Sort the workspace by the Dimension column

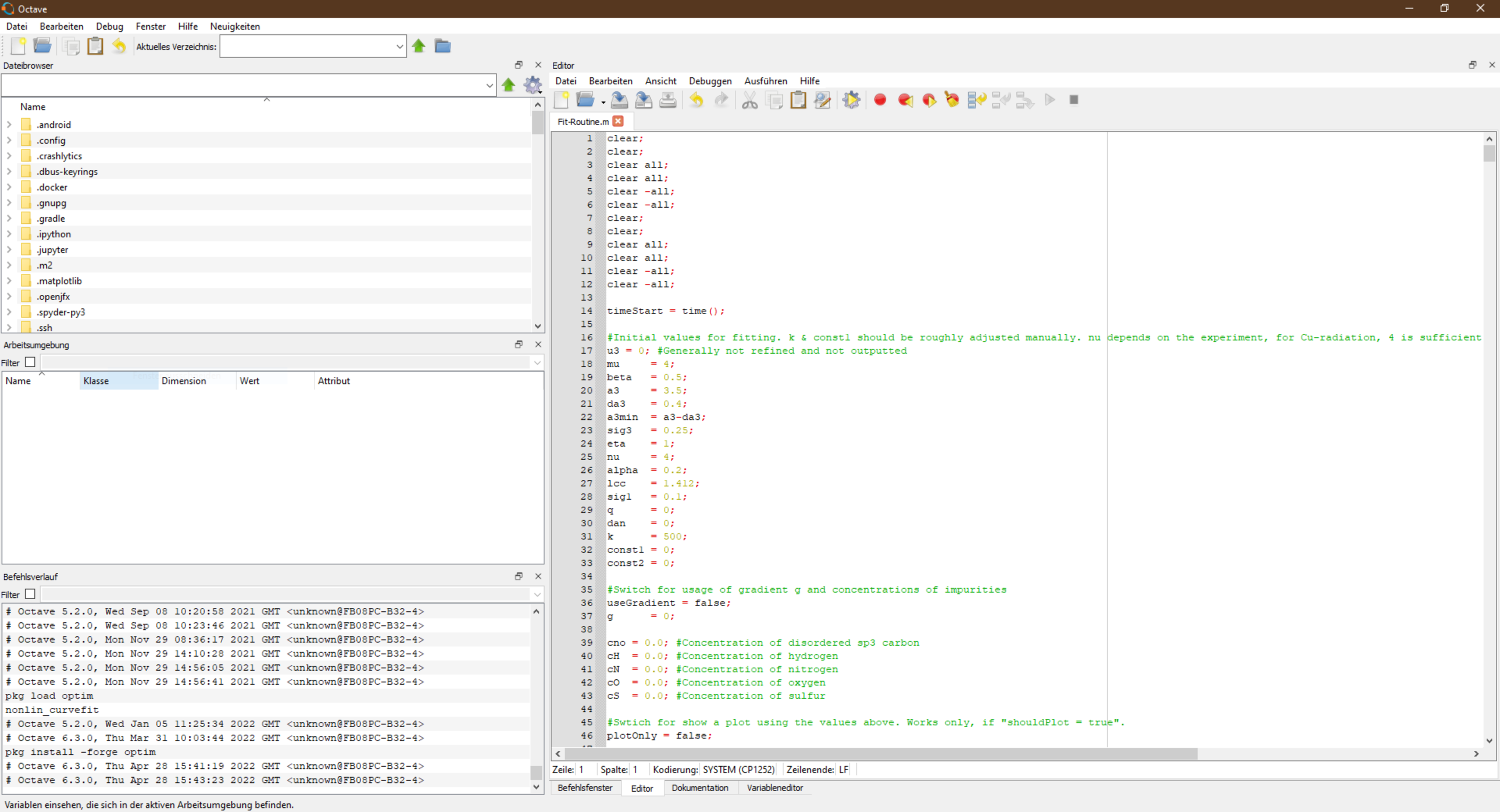[x=197, y=381]
